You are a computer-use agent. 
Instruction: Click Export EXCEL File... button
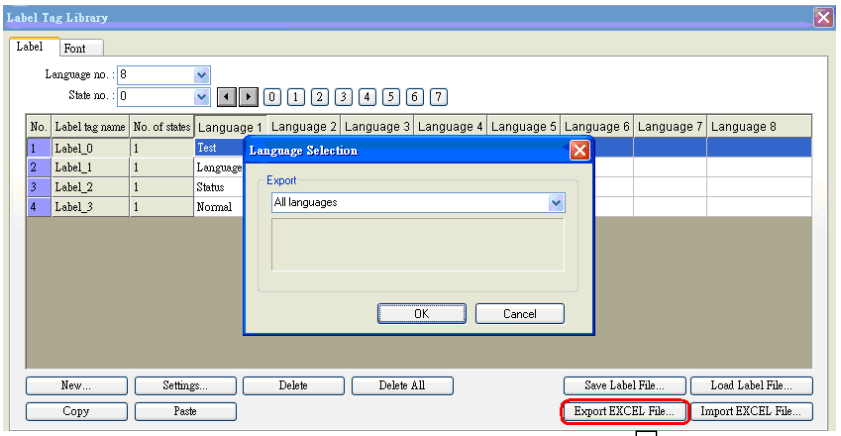[624, 411]
